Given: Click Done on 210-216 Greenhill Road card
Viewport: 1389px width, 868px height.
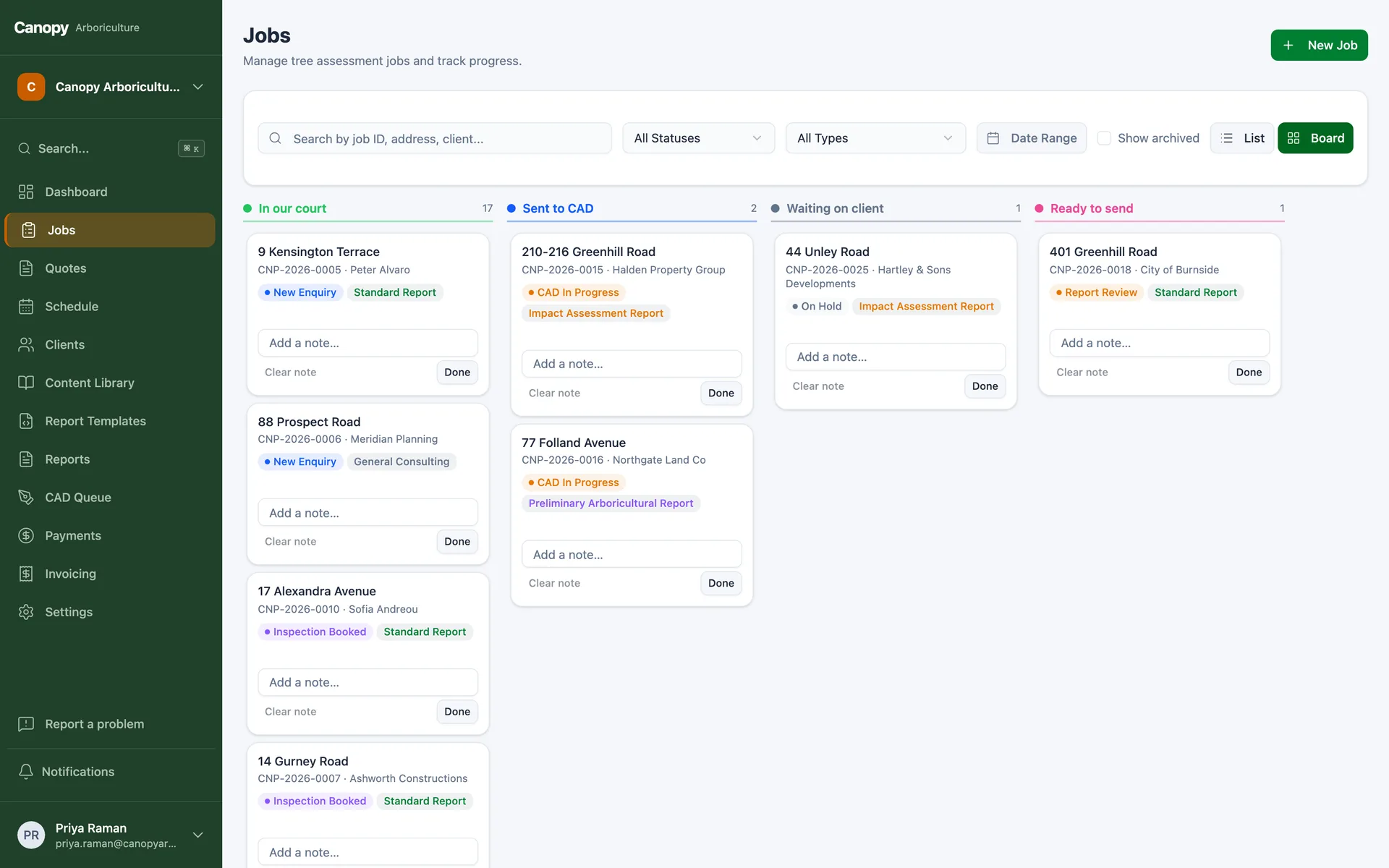Looking at the screenshot, I should pos(721,393).
